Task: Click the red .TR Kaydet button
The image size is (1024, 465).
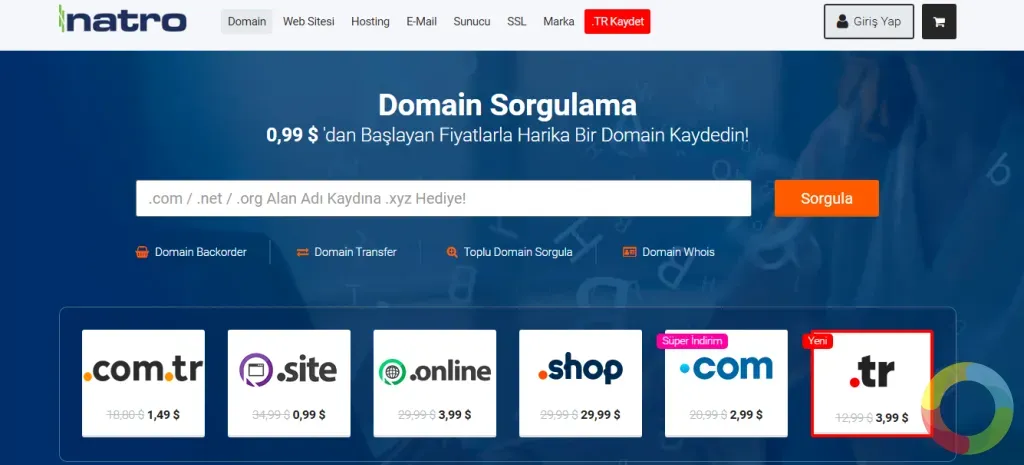Action: point(617,22)
